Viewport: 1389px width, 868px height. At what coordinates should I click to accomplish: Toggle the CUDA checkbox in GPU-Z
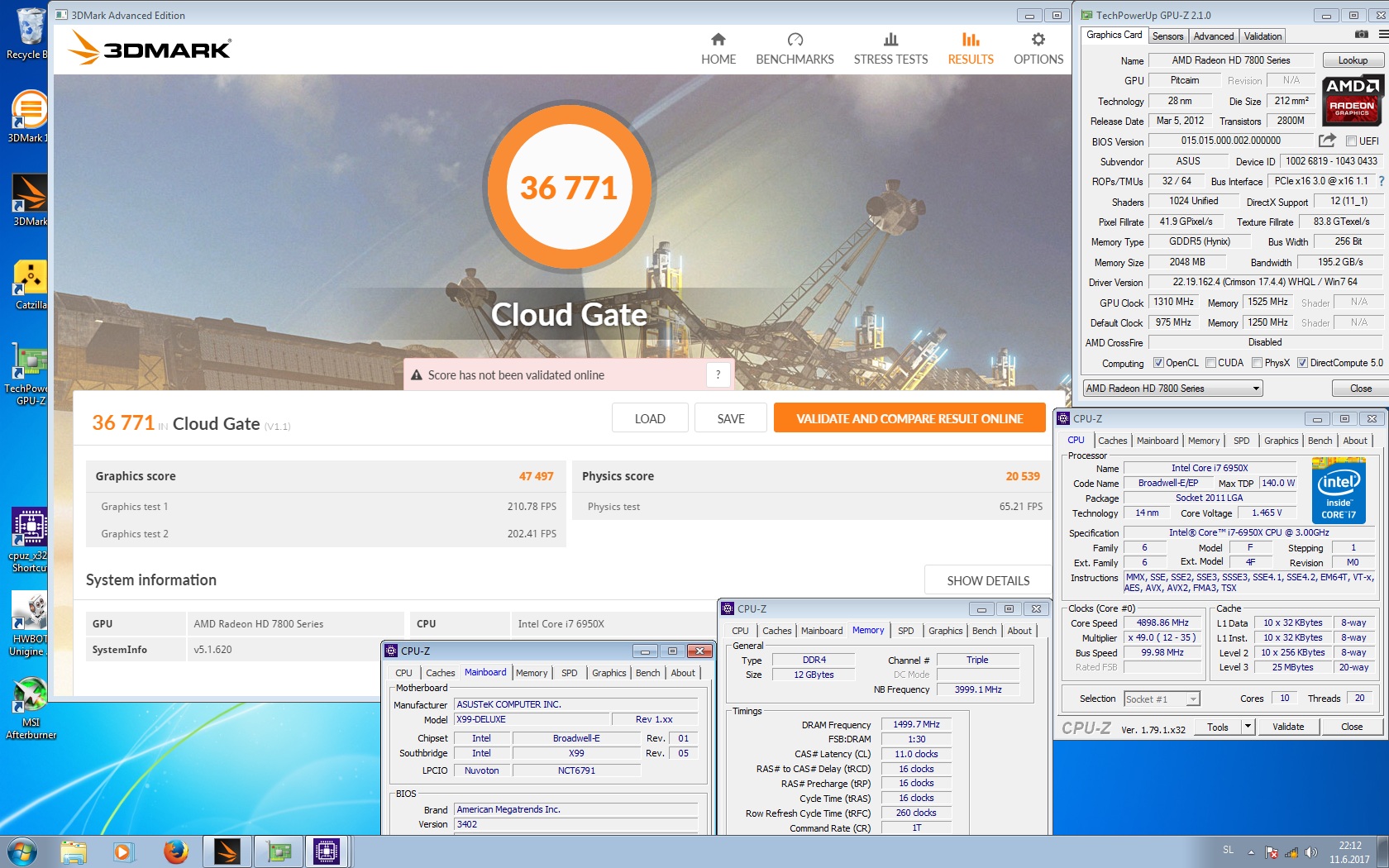tap(1210, 363)
